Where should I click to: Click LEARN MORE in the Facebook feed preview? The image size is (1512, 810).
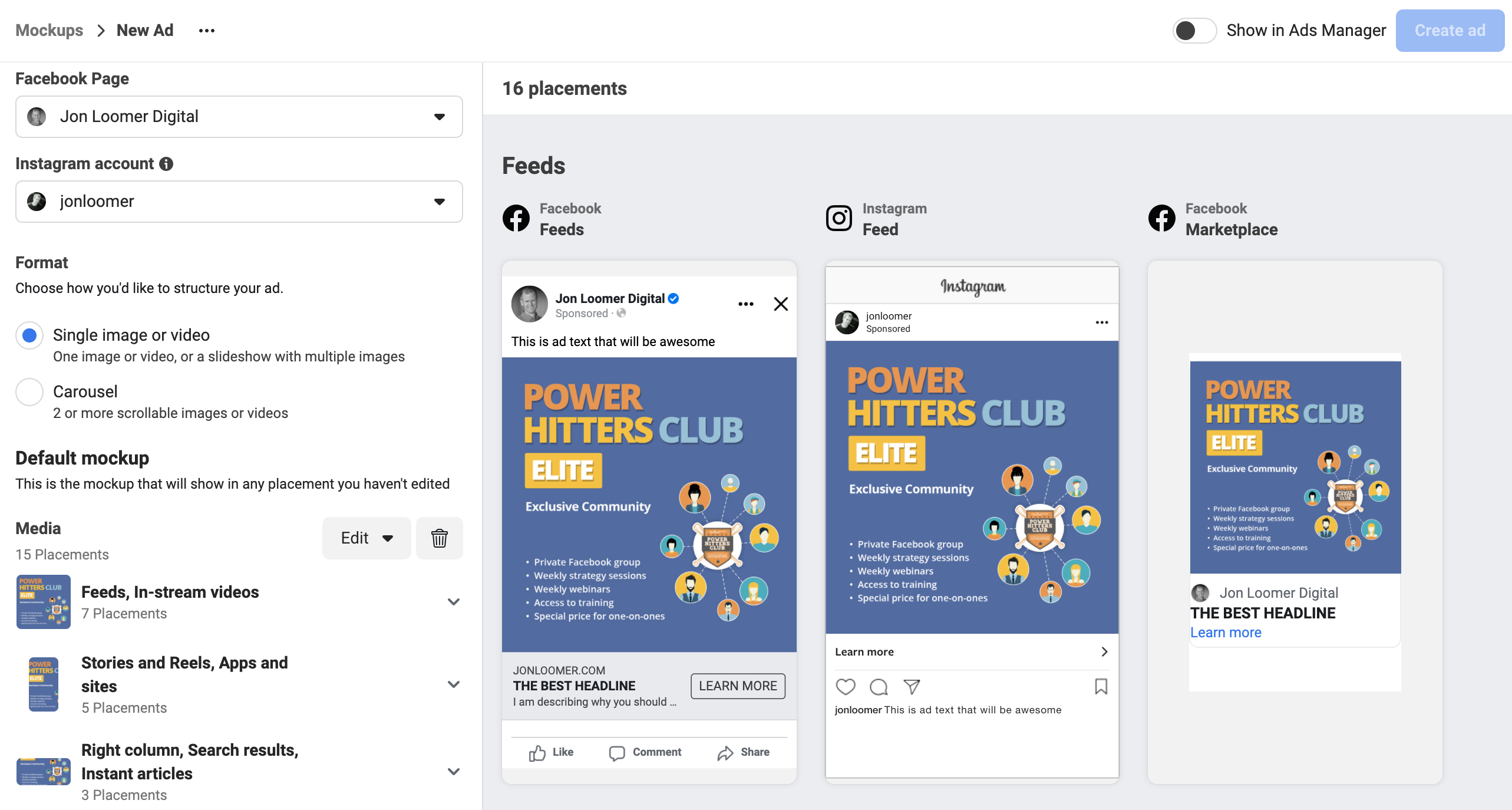(x=738, y=686)
